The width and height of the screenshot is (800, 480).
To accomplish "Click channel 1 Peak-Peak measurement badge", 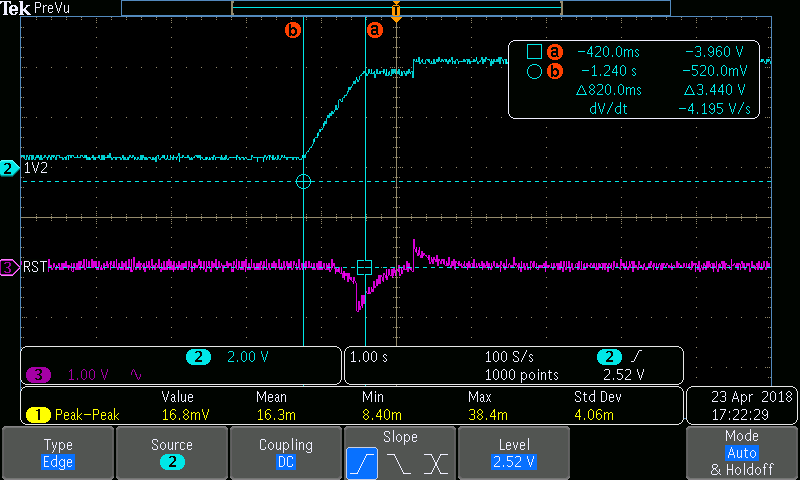I will click(x=38, y=415).
